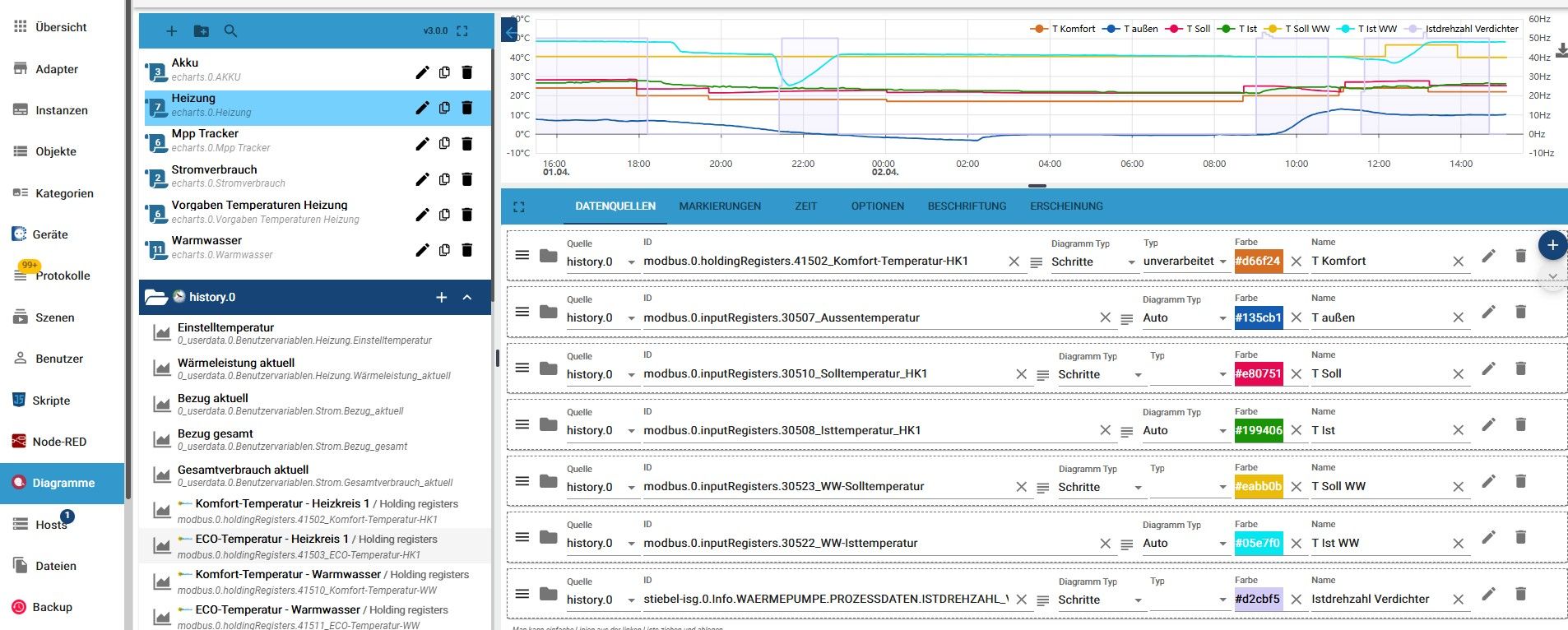Open the ERSCHEINUNG tab
Screen dimensions: 1568x630
tap(1066, 206)
